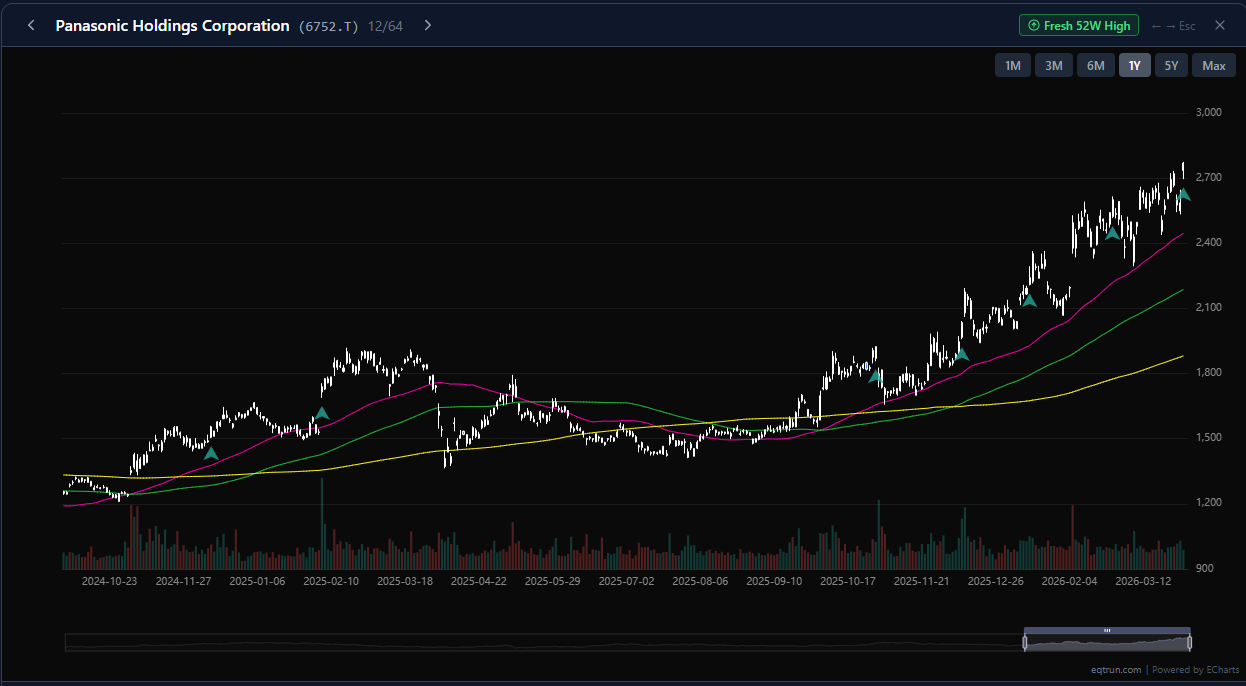Switch to the 3M tab
Viewport: 1246px width, 686px height.
click(x=1053, y=64)
